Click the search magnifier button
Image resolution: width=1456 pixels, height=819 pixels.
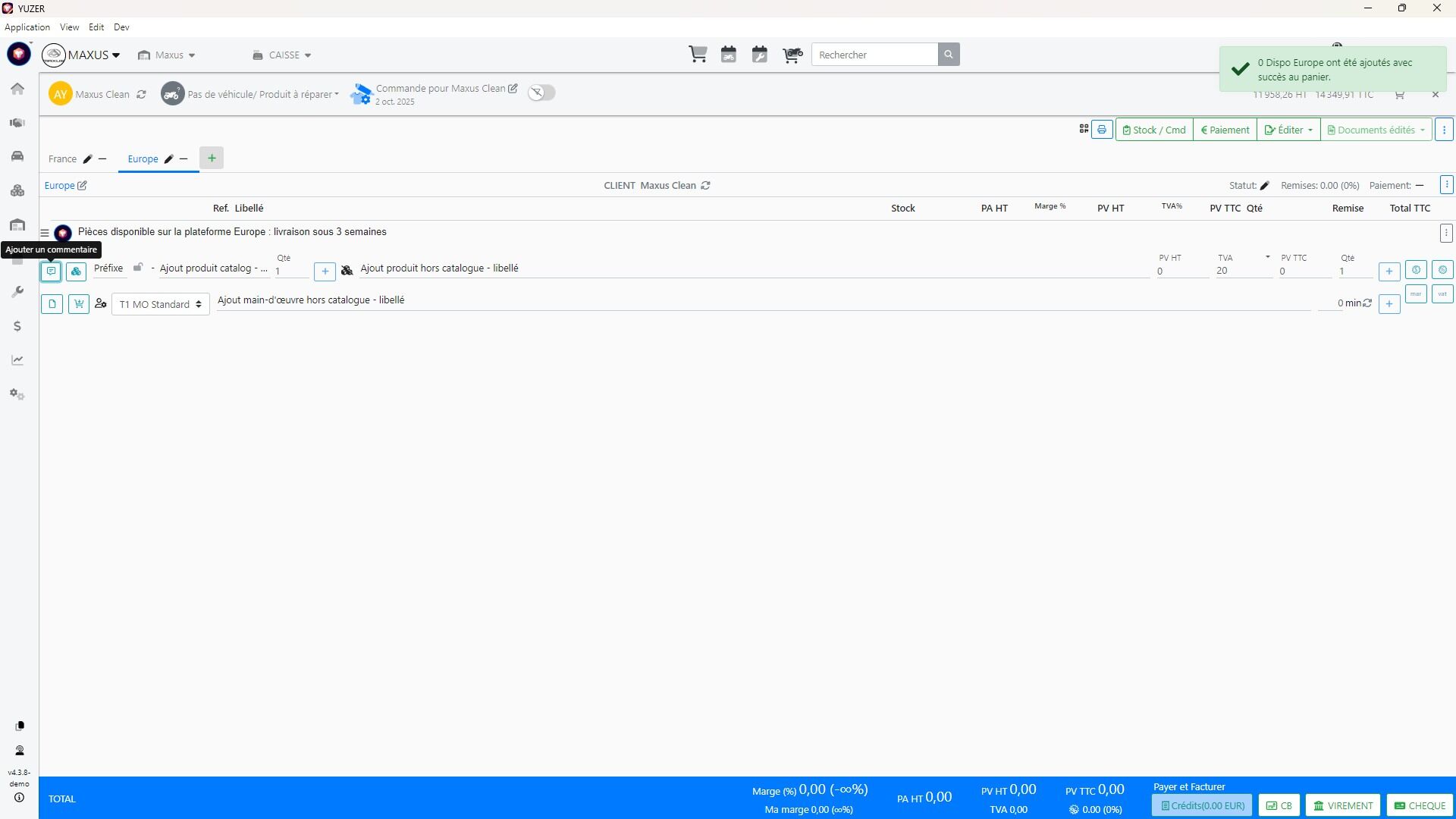[x=948, y=55]
